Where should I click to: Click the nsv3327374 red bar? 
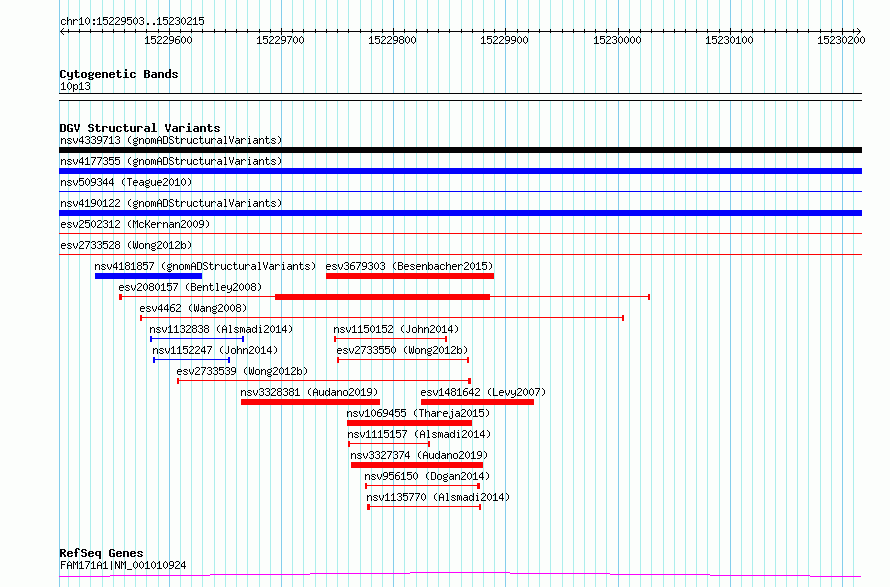[417, 465]
